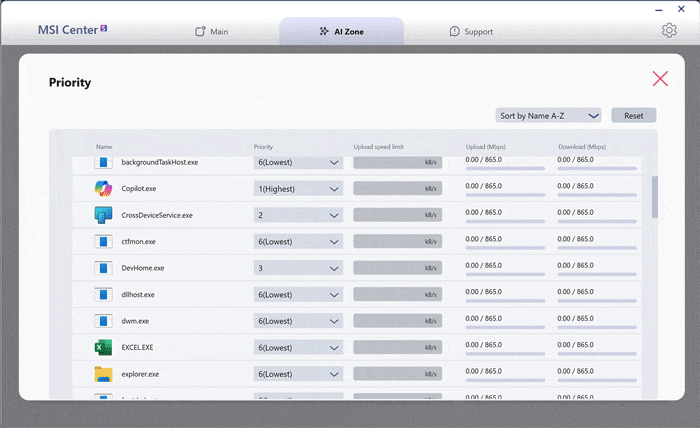Click the backgroundTaskHost.exe app icon
This screenshot has width=700, height=428.
103,162
